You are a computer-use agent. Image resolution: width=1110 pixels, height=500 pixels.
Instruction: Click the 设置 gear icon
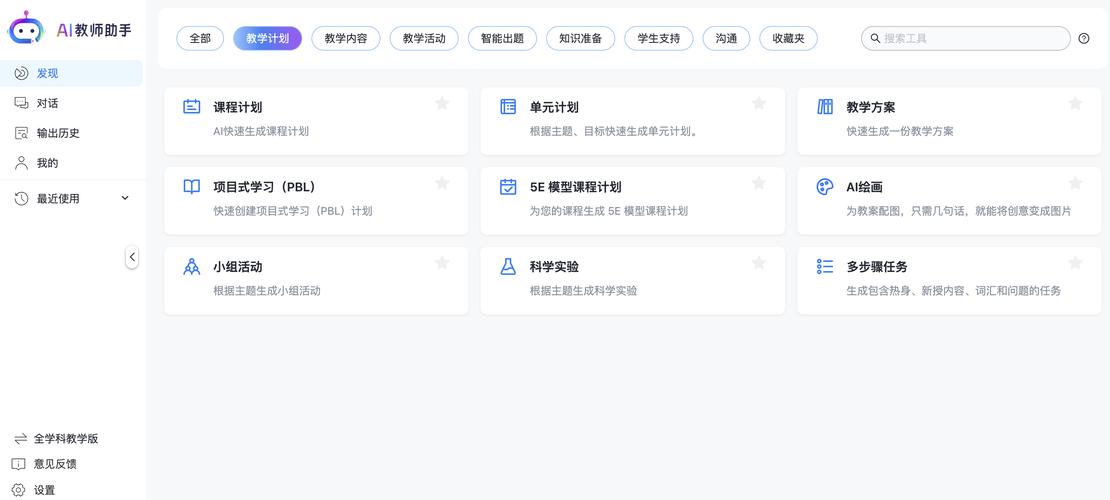[19, 490]
